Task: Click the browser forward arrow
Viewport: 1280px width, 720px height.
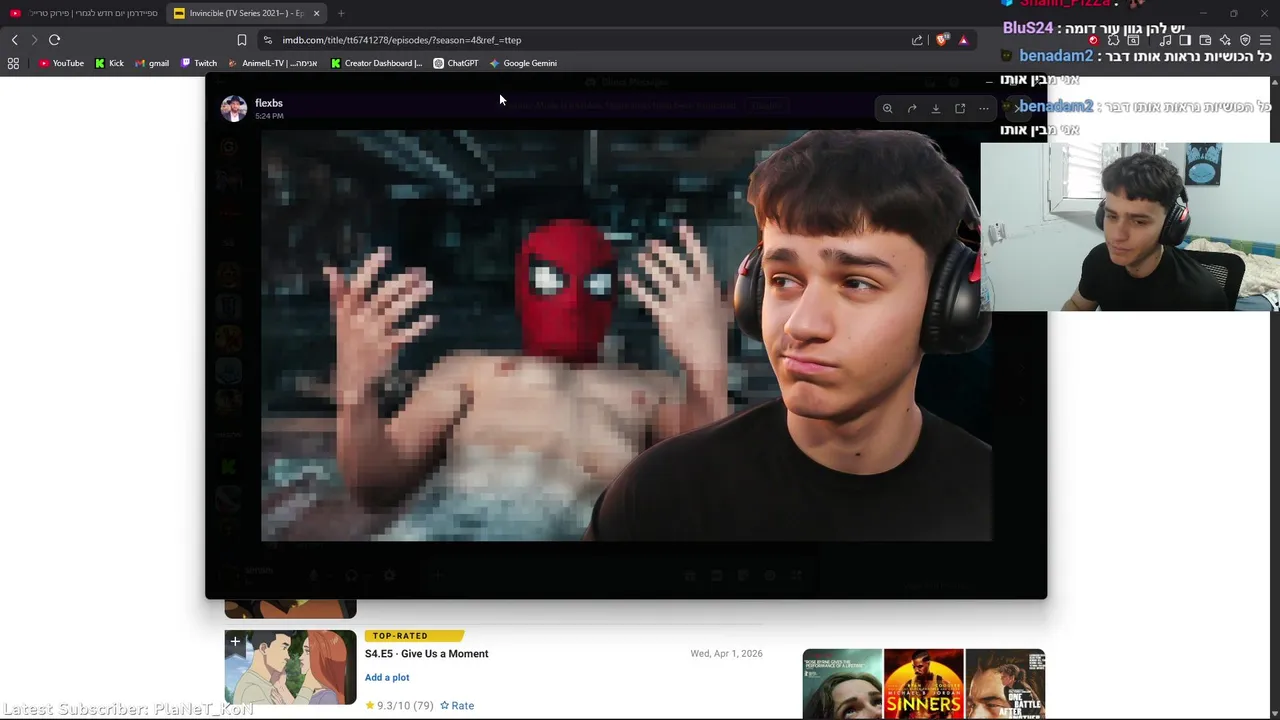Action: [x=34, y=40]
